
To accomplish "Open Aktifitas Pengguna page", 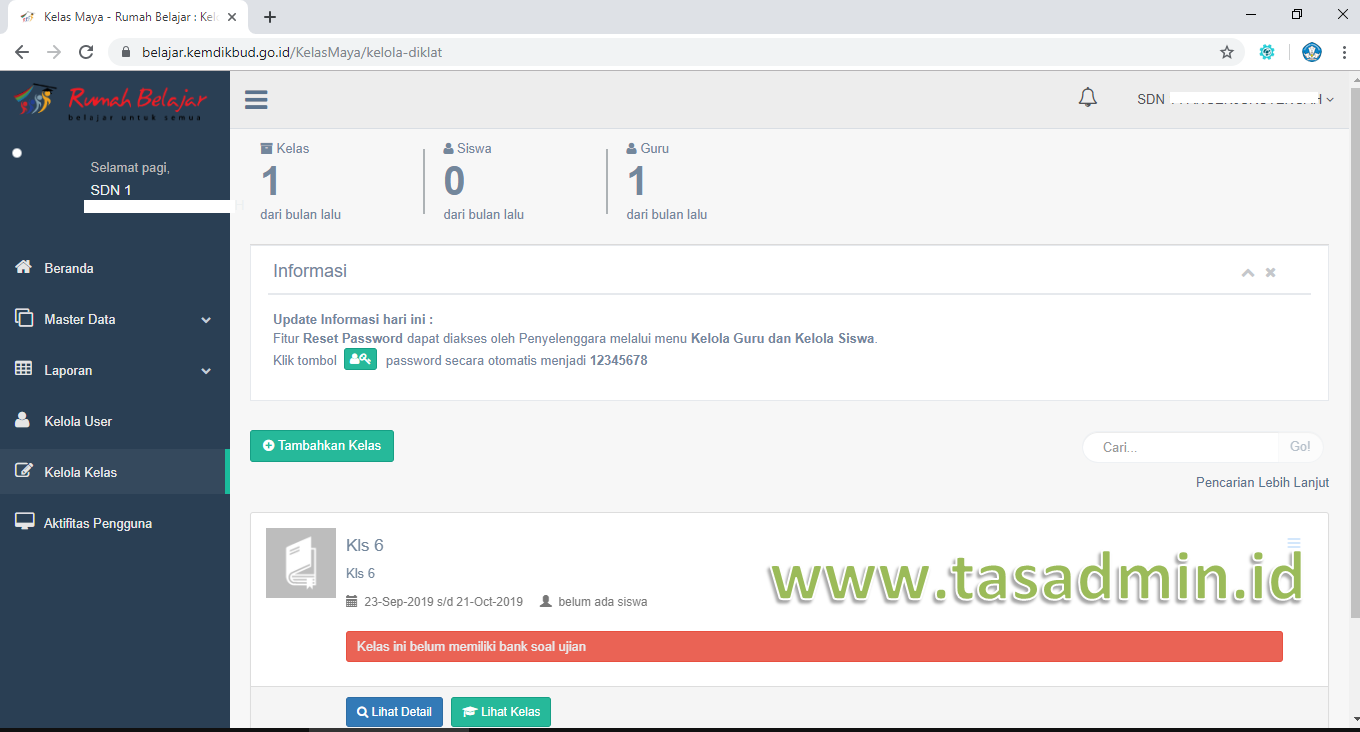I will 114,523.
